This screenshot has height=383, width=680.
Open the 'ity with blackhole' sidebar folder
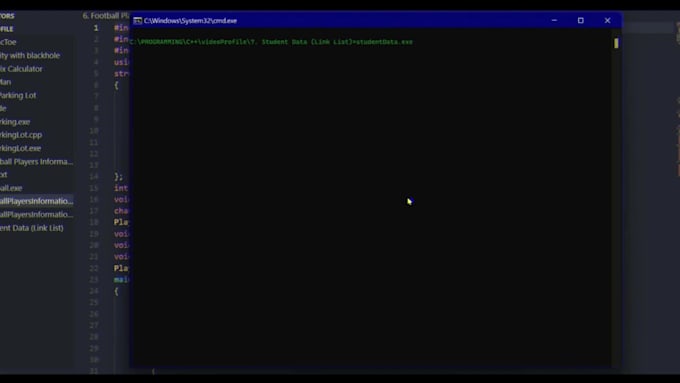coord(30,56)
